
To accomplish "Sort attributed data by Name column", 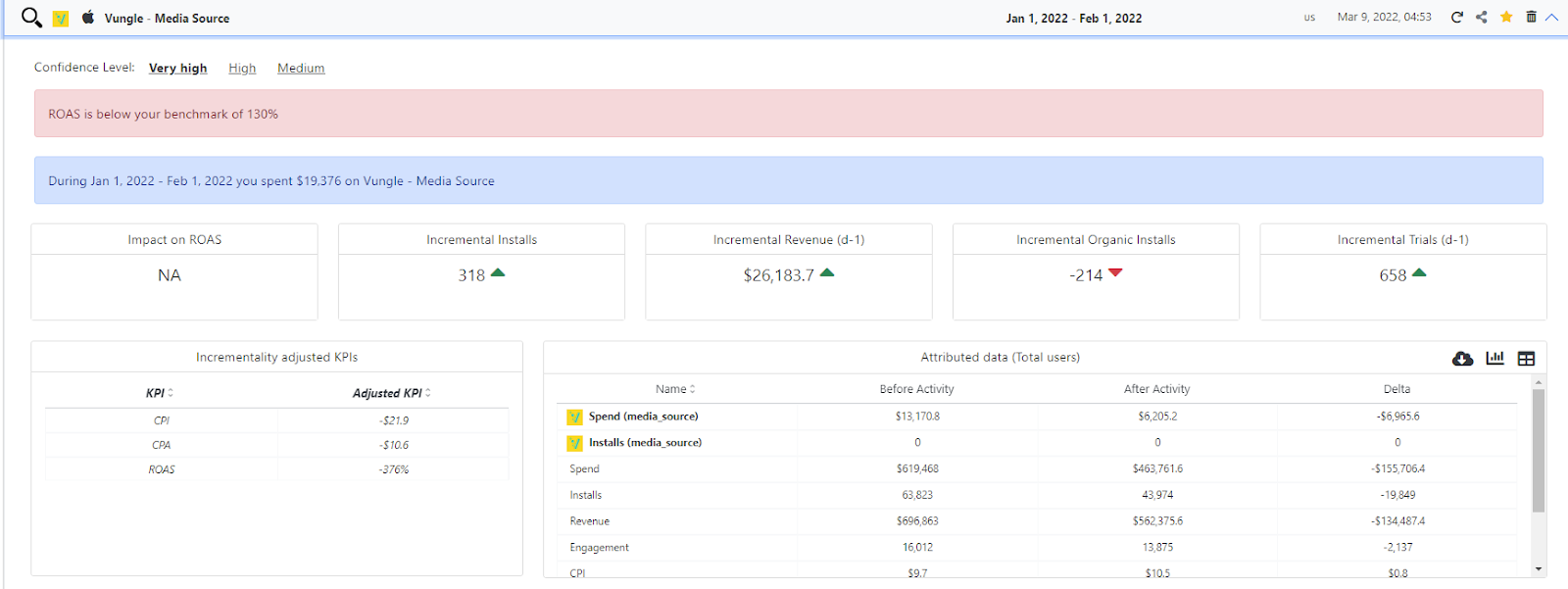I will [675, 389].
